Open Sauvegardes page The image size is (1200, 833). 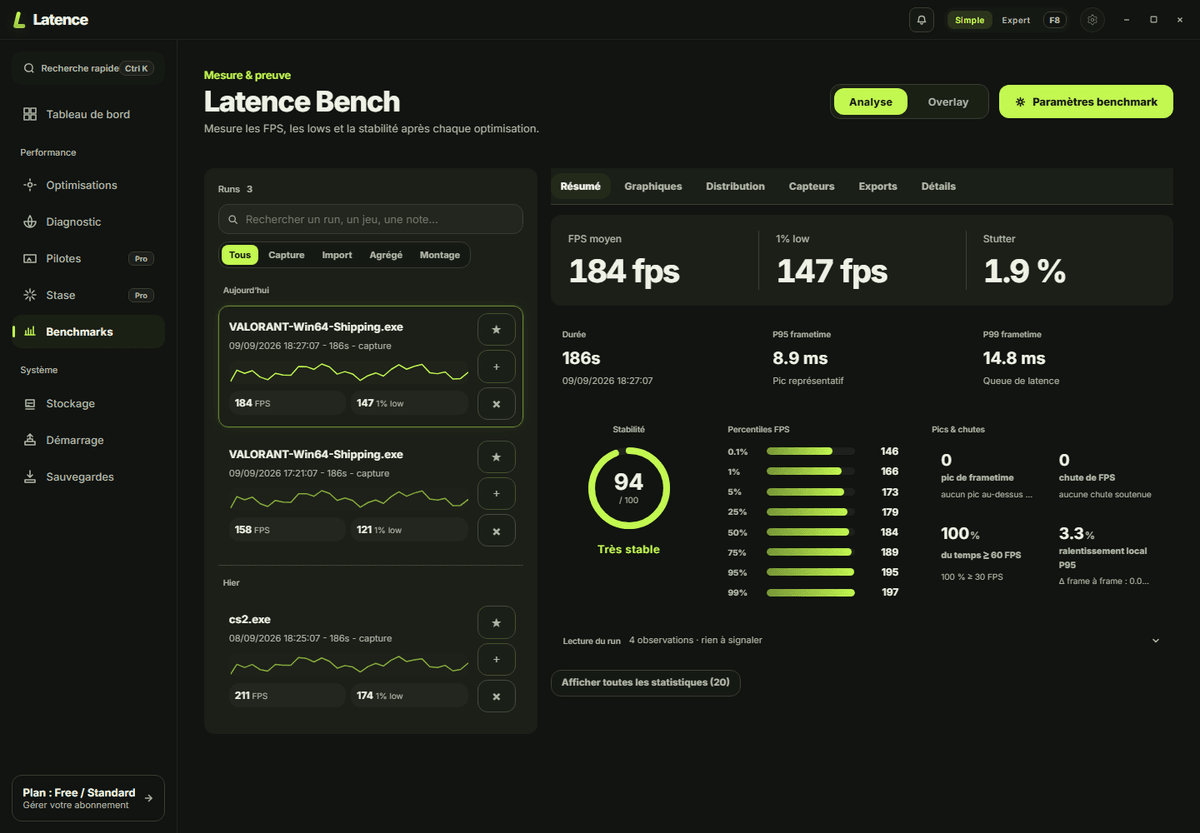pos(88,477)
